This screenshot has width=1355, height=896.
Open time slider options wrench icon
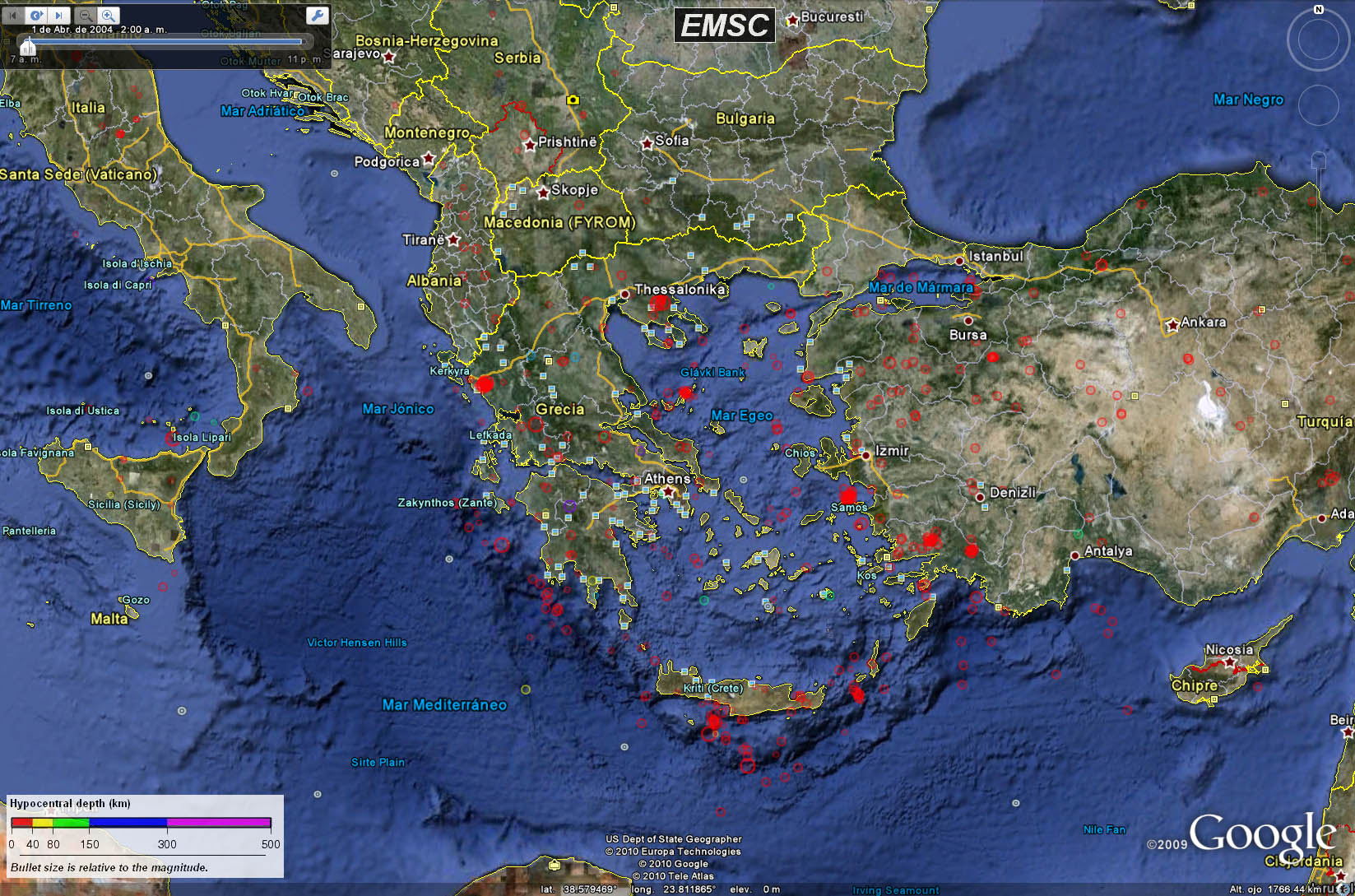[317, 15]
